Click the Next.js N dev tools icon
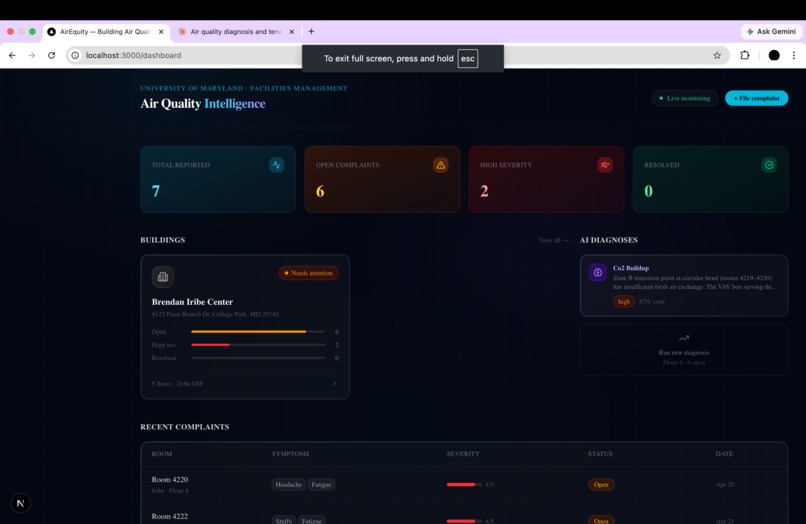The height and width of the screenshot is (524, 806). point(21,503)
